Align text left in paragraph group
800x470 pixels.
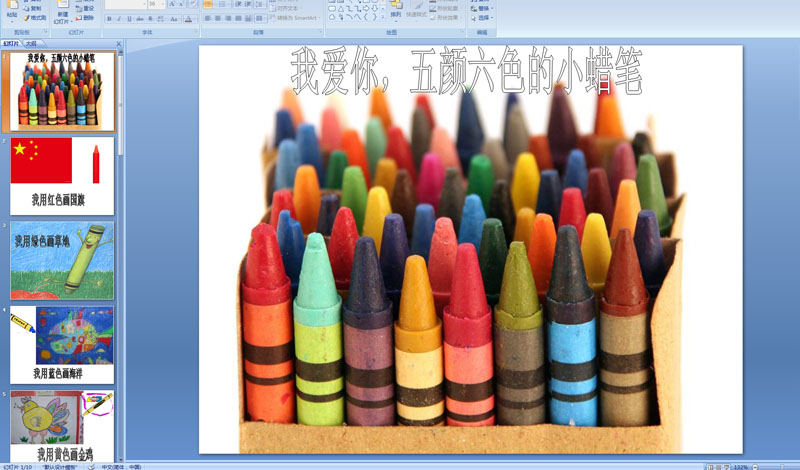(x=207, y=18)
